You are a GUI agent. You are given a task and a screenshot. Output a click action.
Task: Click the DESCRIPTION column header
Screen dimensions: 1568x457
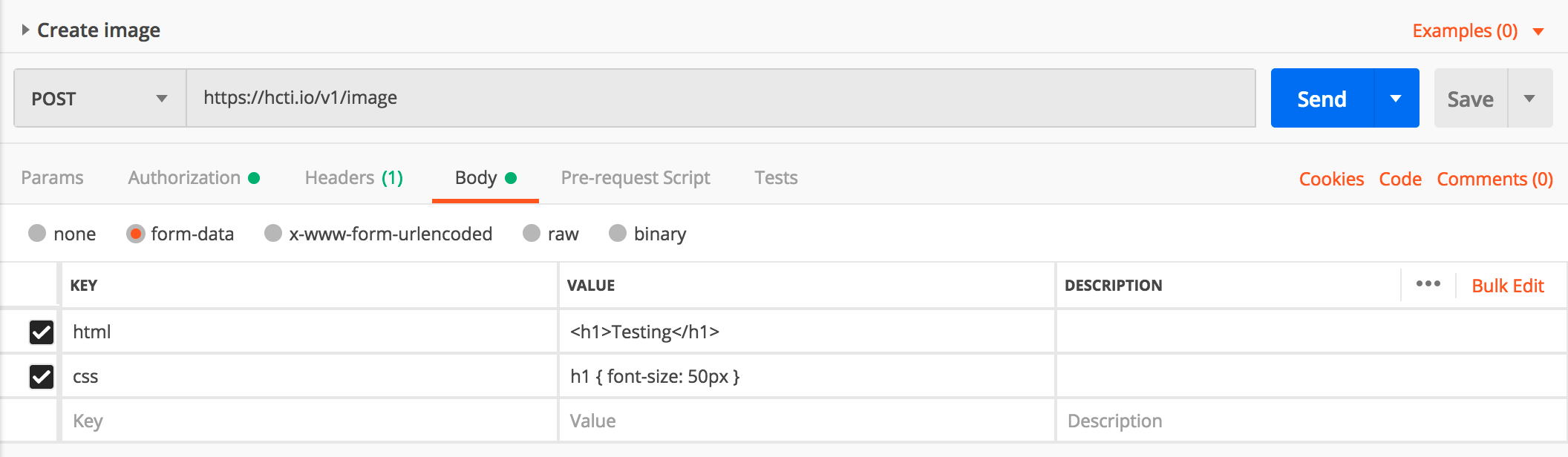(1114, 286)
